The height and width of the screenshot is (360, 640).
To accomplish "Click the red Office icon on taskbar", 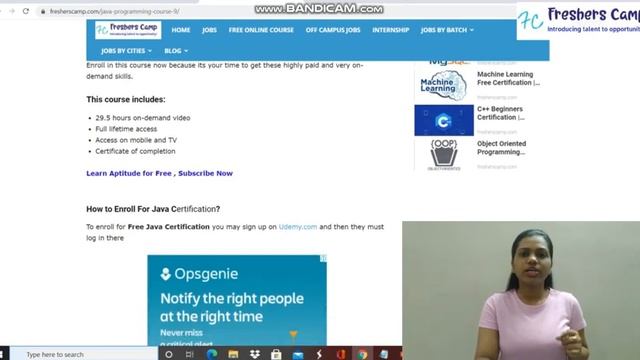I will (x=341, y=354).
